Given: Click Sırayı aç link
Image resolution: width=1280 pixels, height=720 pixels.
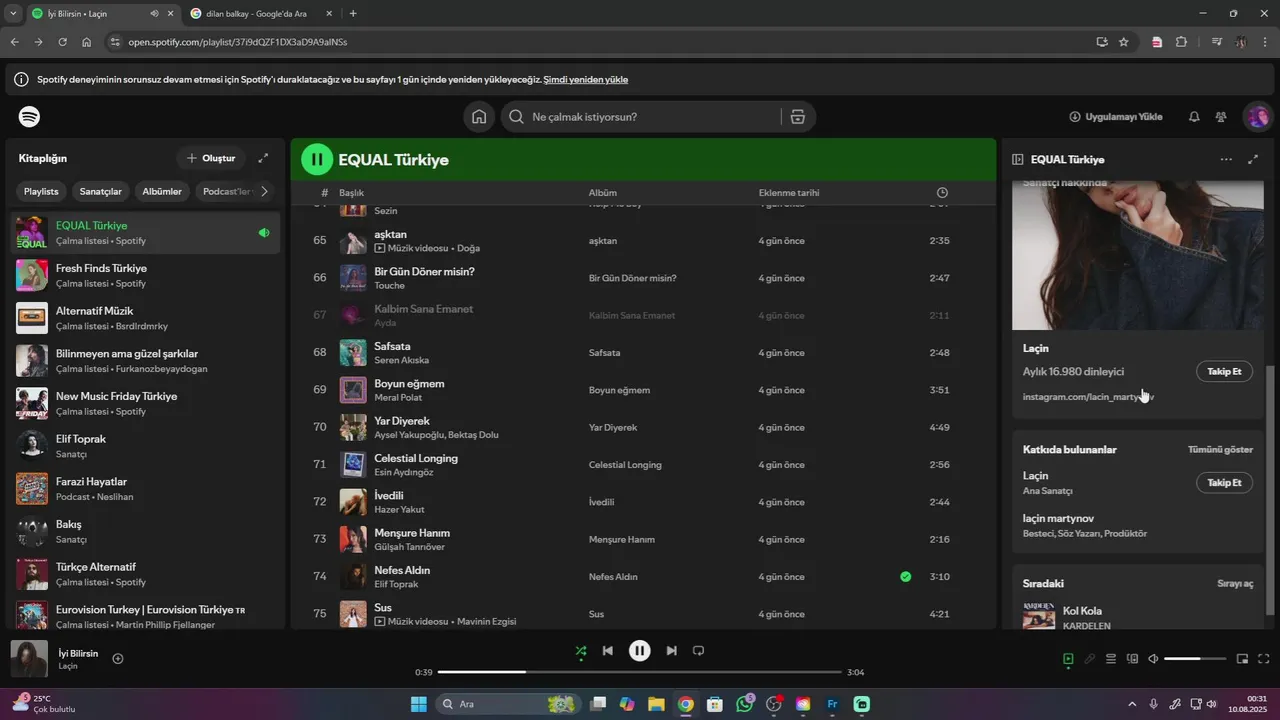Looking at the screenshot, I should (1235, 583).
